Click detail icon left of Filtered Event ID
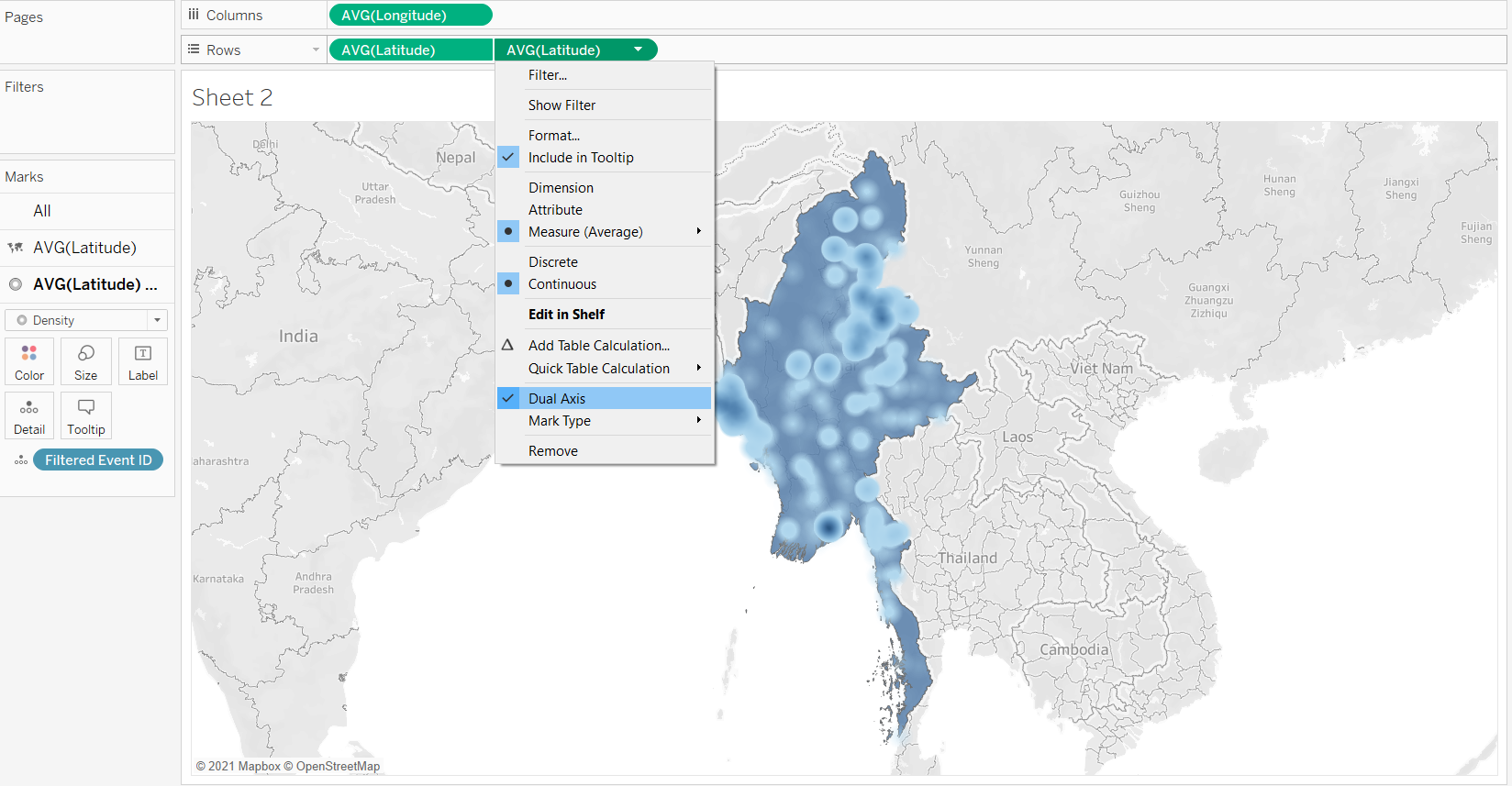 (20, 460)
